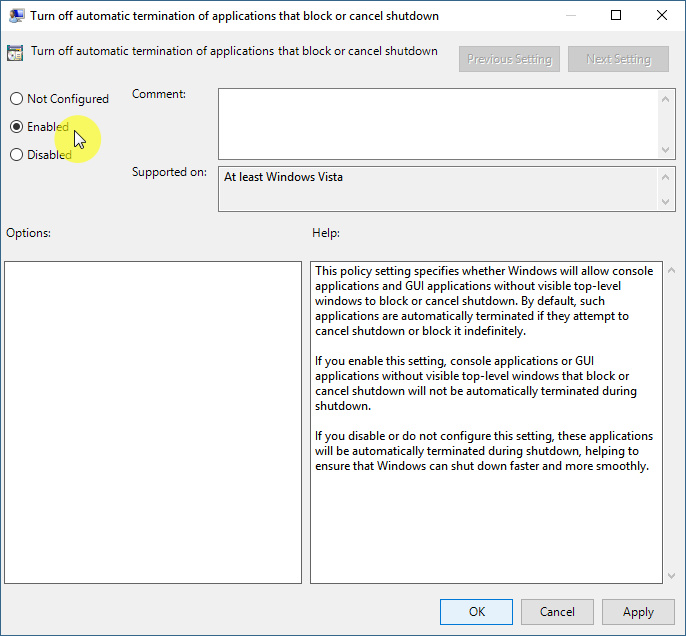The height and width of the screenshot is (636, 686).
Task: Apply the policy setting
Action: [638, 612]
